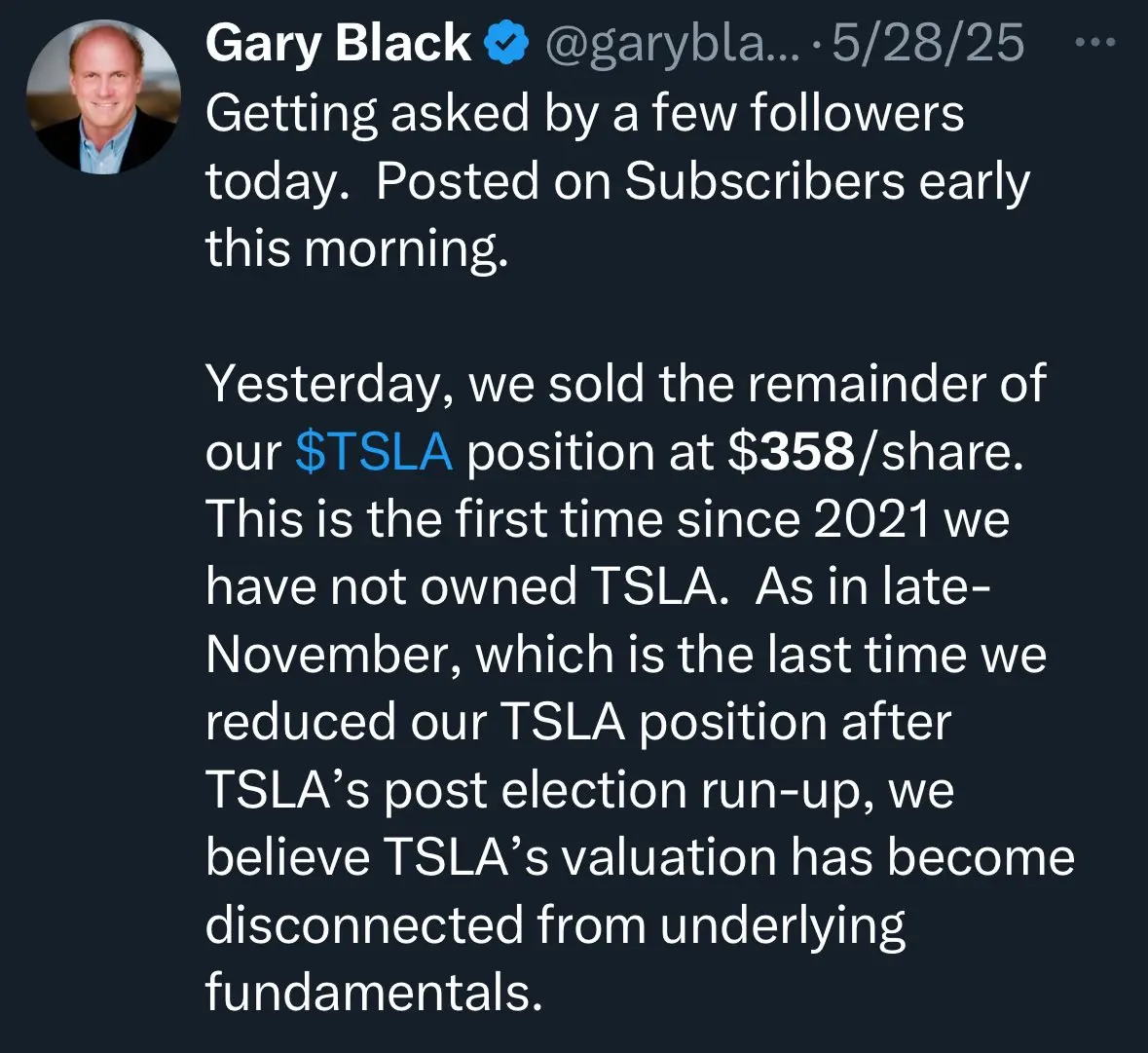Click the 'have not owned TSLA' text

pyautogui.click(x=462, y=586)
